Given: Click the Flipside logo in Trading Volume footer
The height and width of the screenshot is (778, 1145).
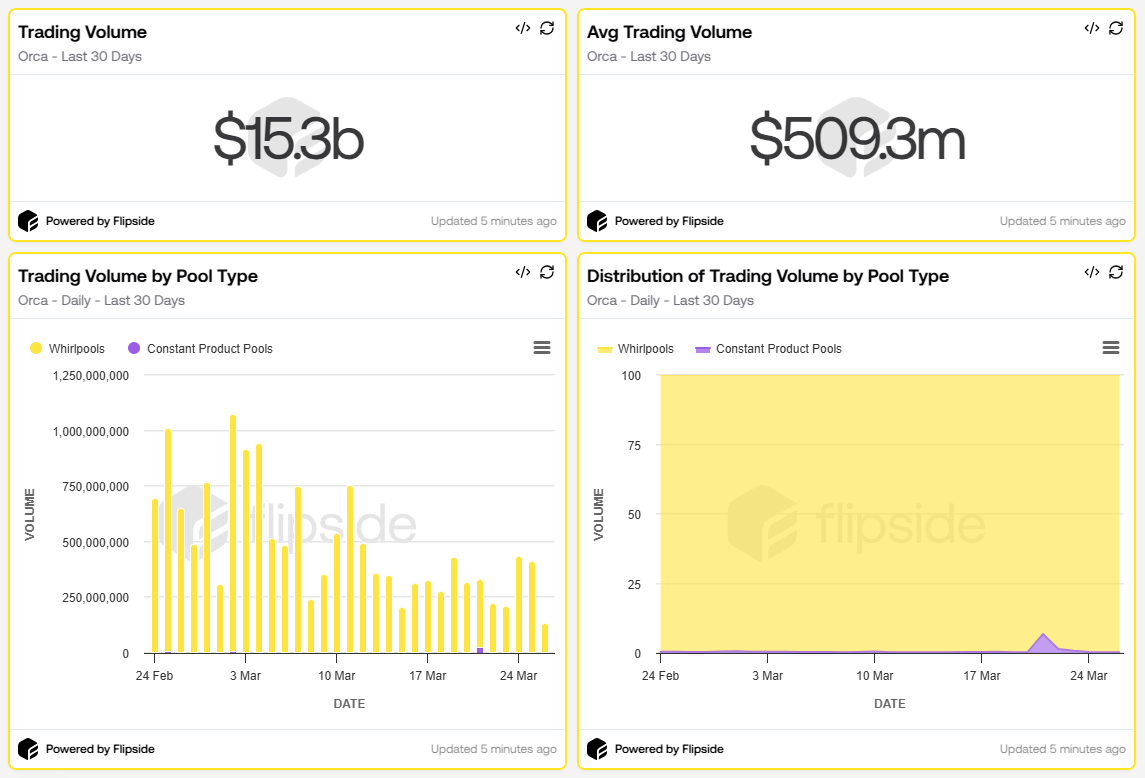Looking at the screenshot, I should (27, 221).
